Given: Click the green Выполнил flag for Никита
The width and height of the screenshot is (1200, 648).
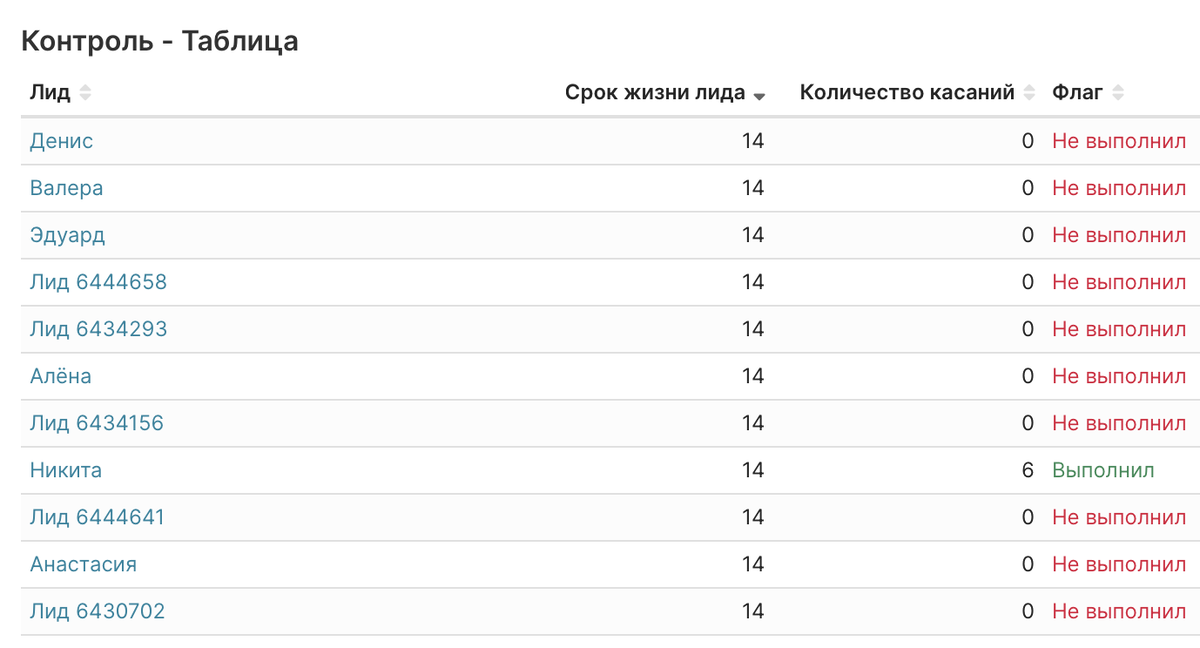Looking at the screenshot, I should click(1103, 470).
